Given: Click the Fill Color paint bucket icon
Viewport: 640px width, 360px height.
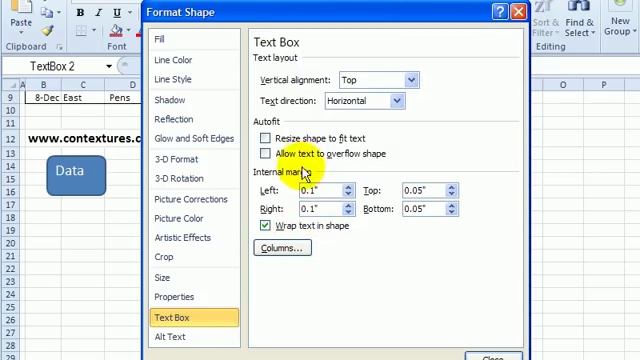Looking at the screenshot, I should tap(116, 31).
